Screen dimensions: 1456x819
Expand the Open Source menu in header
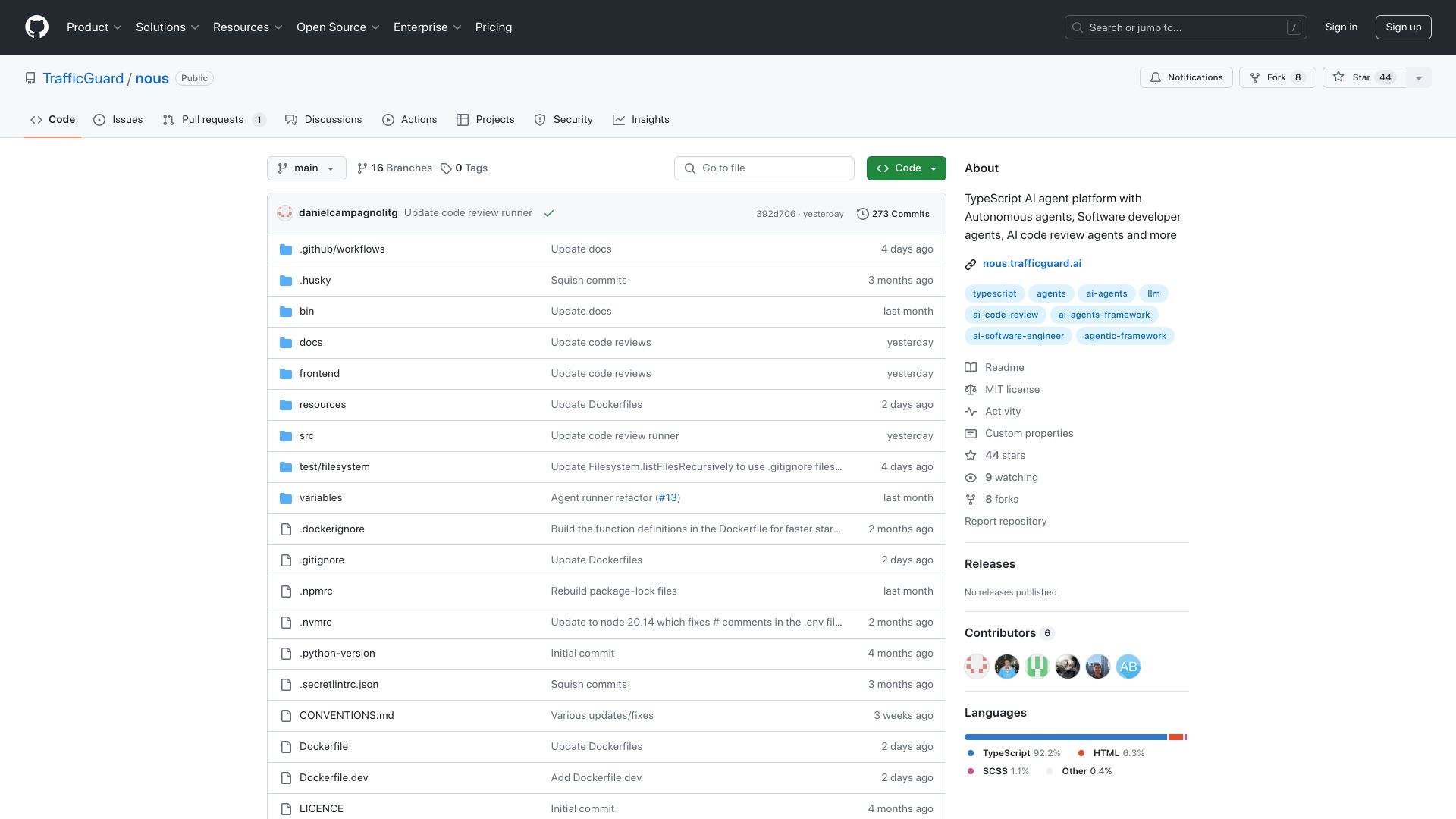pos(338,27)
